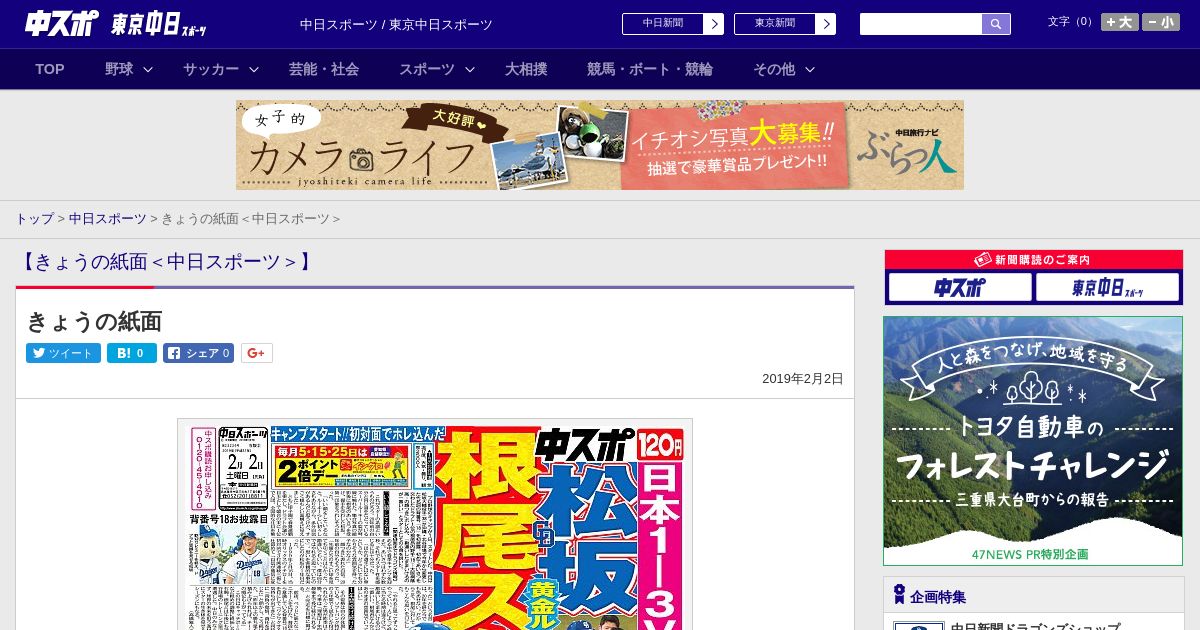Share via the Twitter ツイート button
Screen dimensions: 1200x630
63,353
